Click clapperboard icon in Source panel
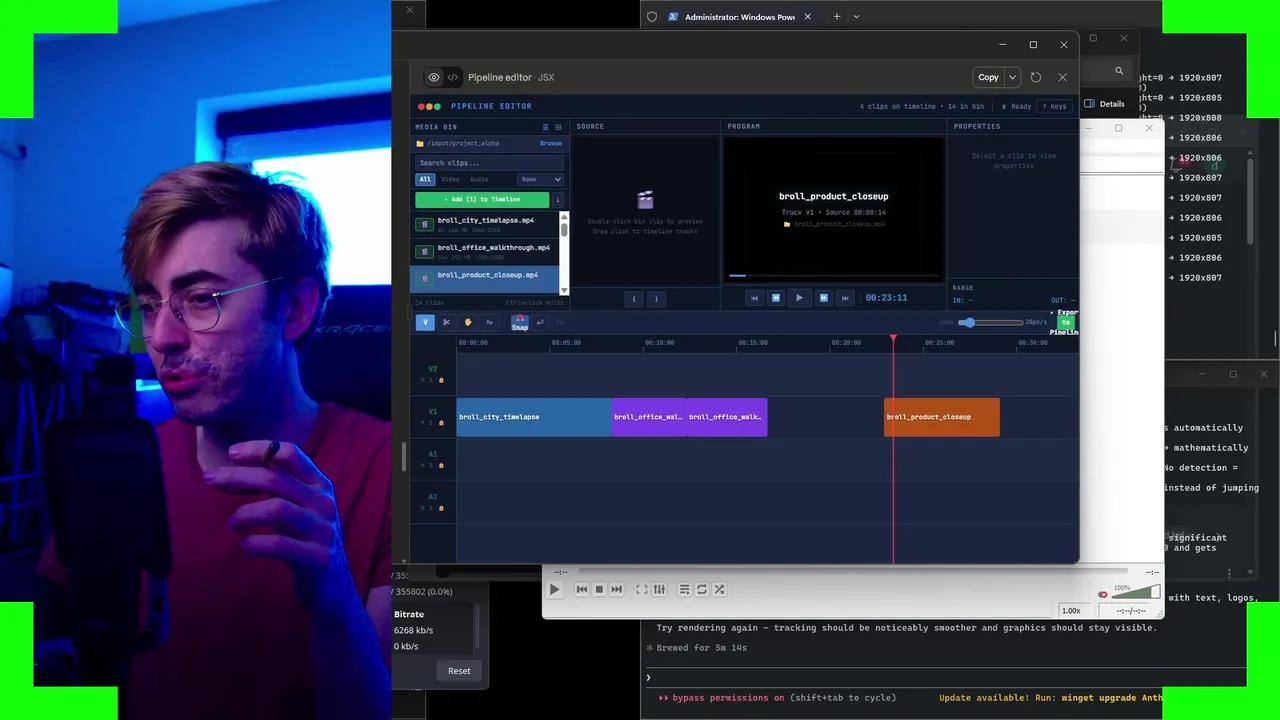Image resolution: width=1280 pixels, height=720 pixels. [x=645, y=200]
